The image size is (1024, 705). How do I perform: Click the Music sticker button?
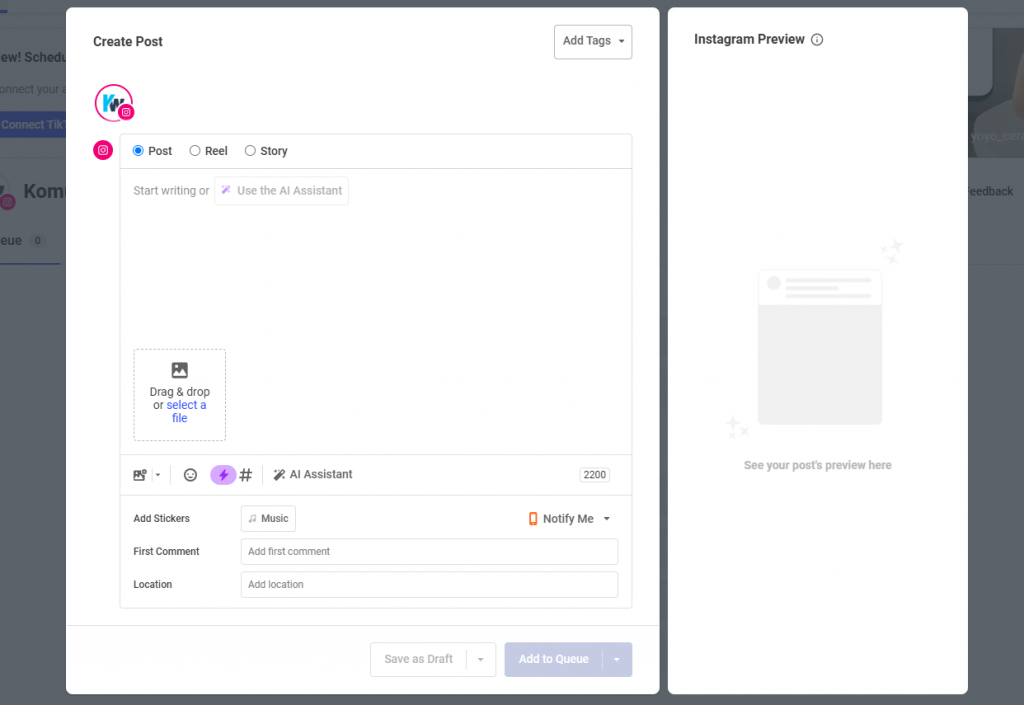point(268,519)
